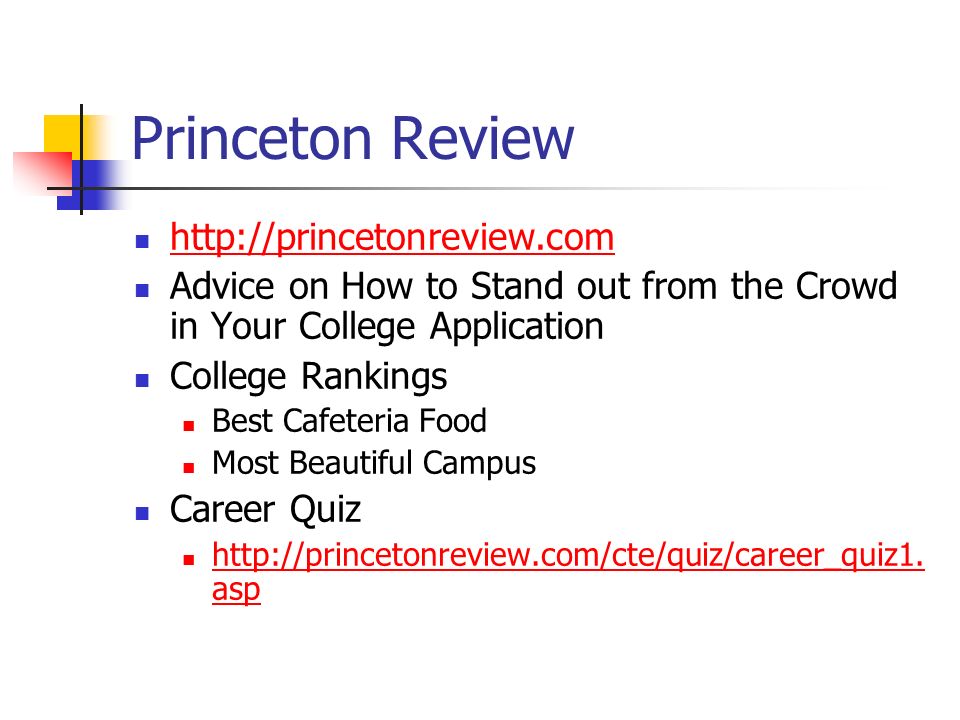Select the Career Quiz bullet text
Screen dimensions: 960x720
point(265,509)
